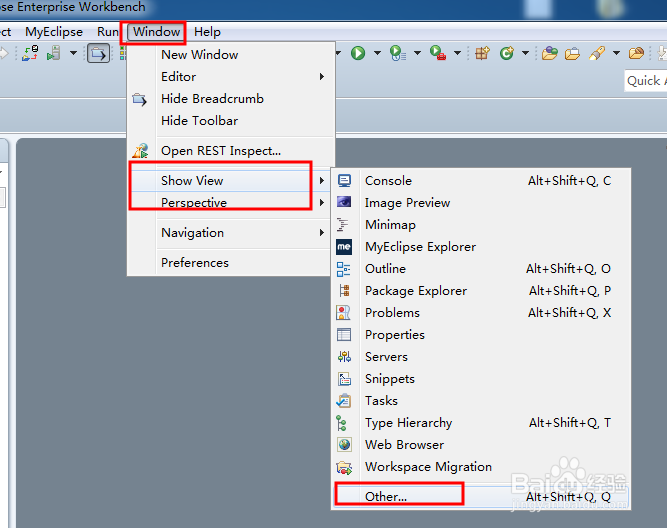Click the Open Type folder icon

pos(550,53)
